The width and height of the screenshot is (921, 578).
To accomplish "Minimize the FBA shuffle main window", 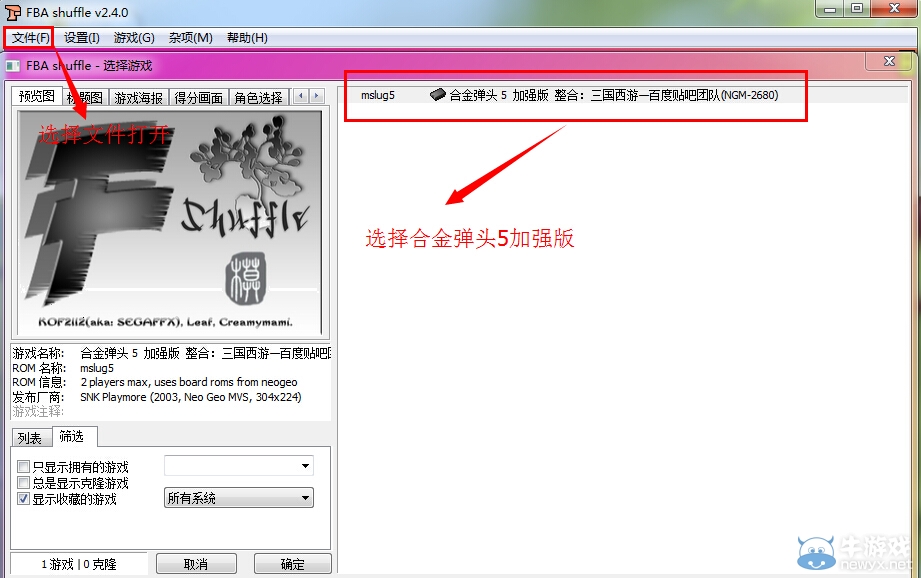I will click(x=830, y=8).
